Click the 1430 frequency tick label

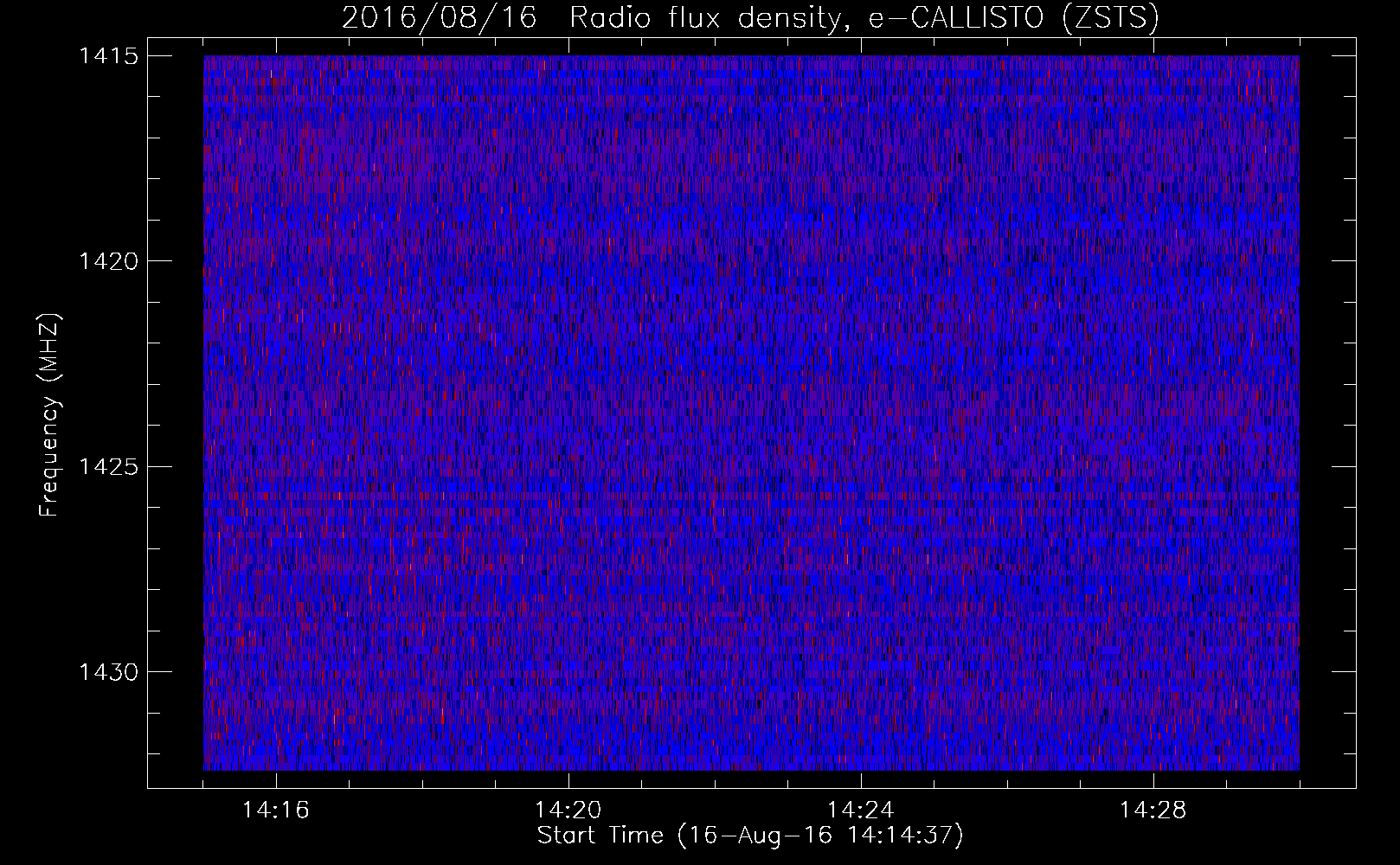[x=108, y=672]
